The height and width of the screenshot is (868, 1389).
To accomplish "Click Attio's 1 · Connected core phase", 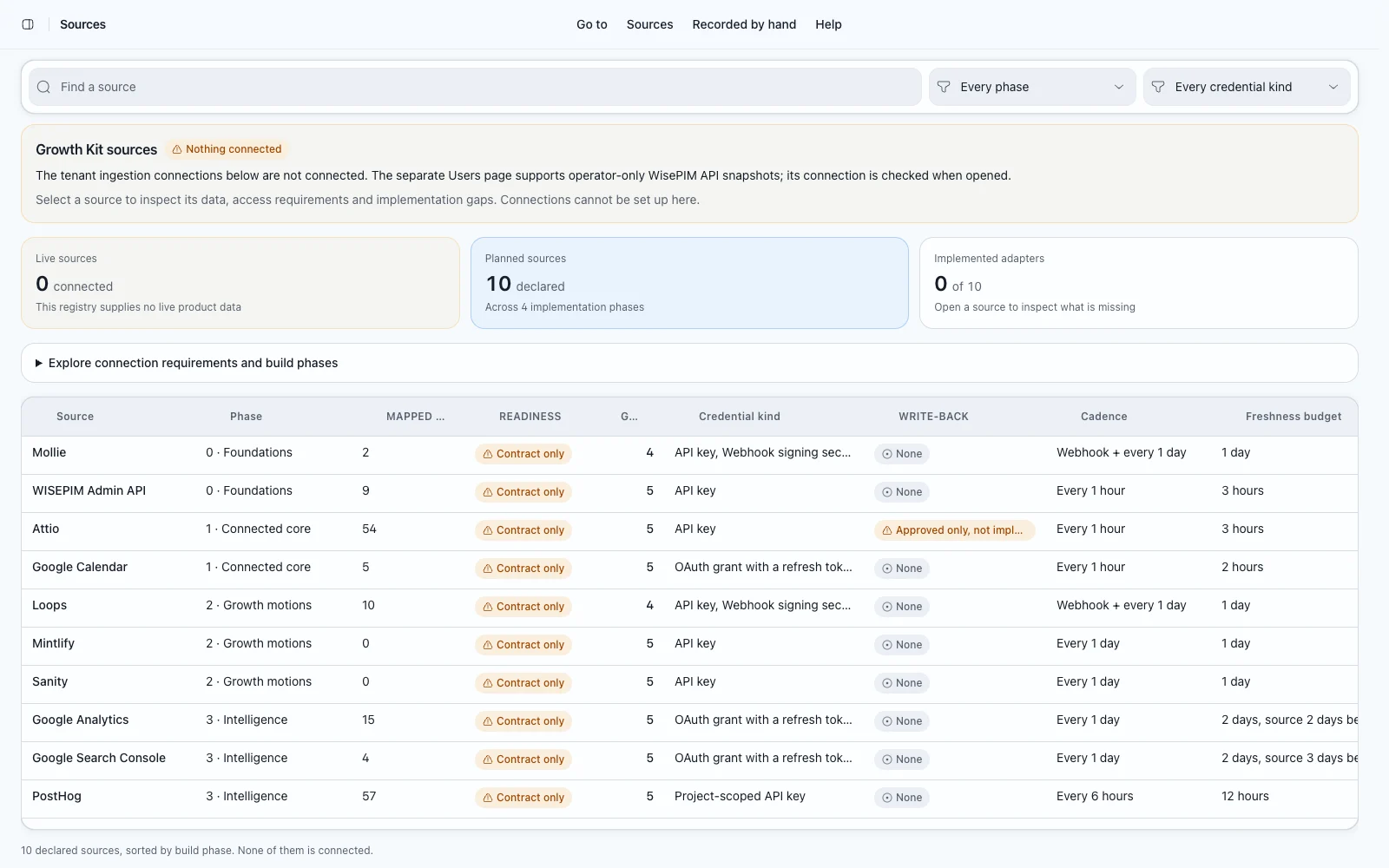I will tap(258, 529).
